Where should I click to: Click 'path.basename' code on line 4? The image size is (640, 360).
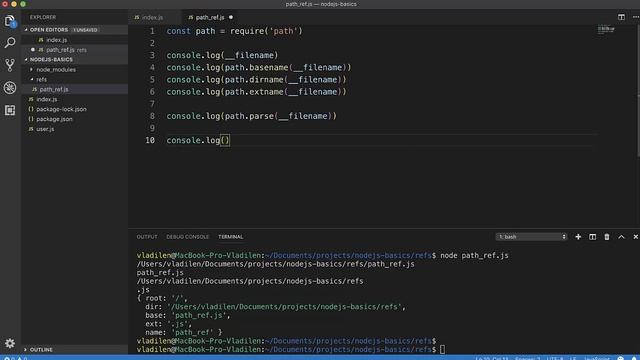click(257, 67)
